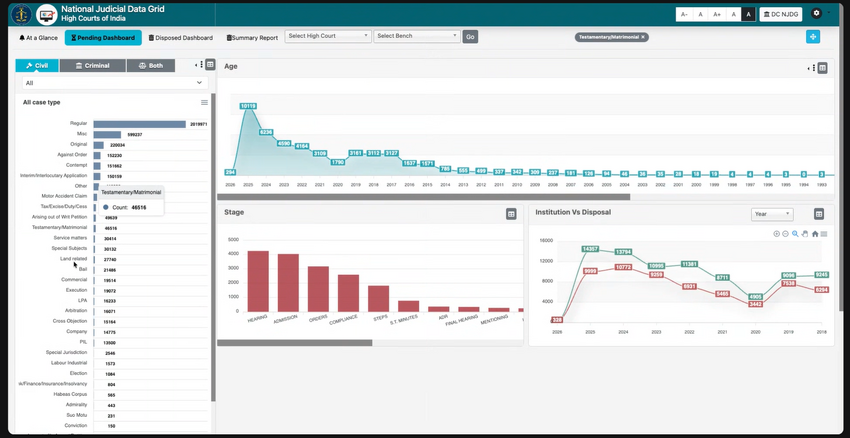Switch to Civil case filter
Viewport: 850px width, 438px height.
[x=37, y=65]
